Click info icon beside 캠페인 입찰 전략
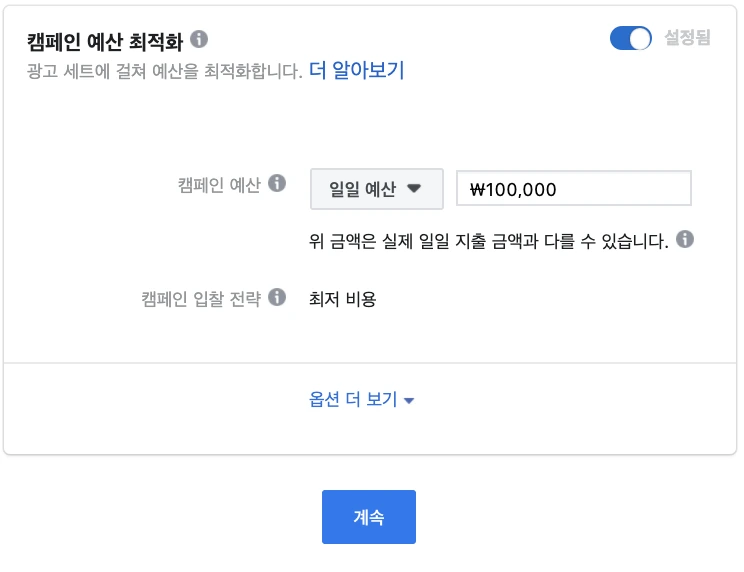744x572 pixels. tap(277, 297)
